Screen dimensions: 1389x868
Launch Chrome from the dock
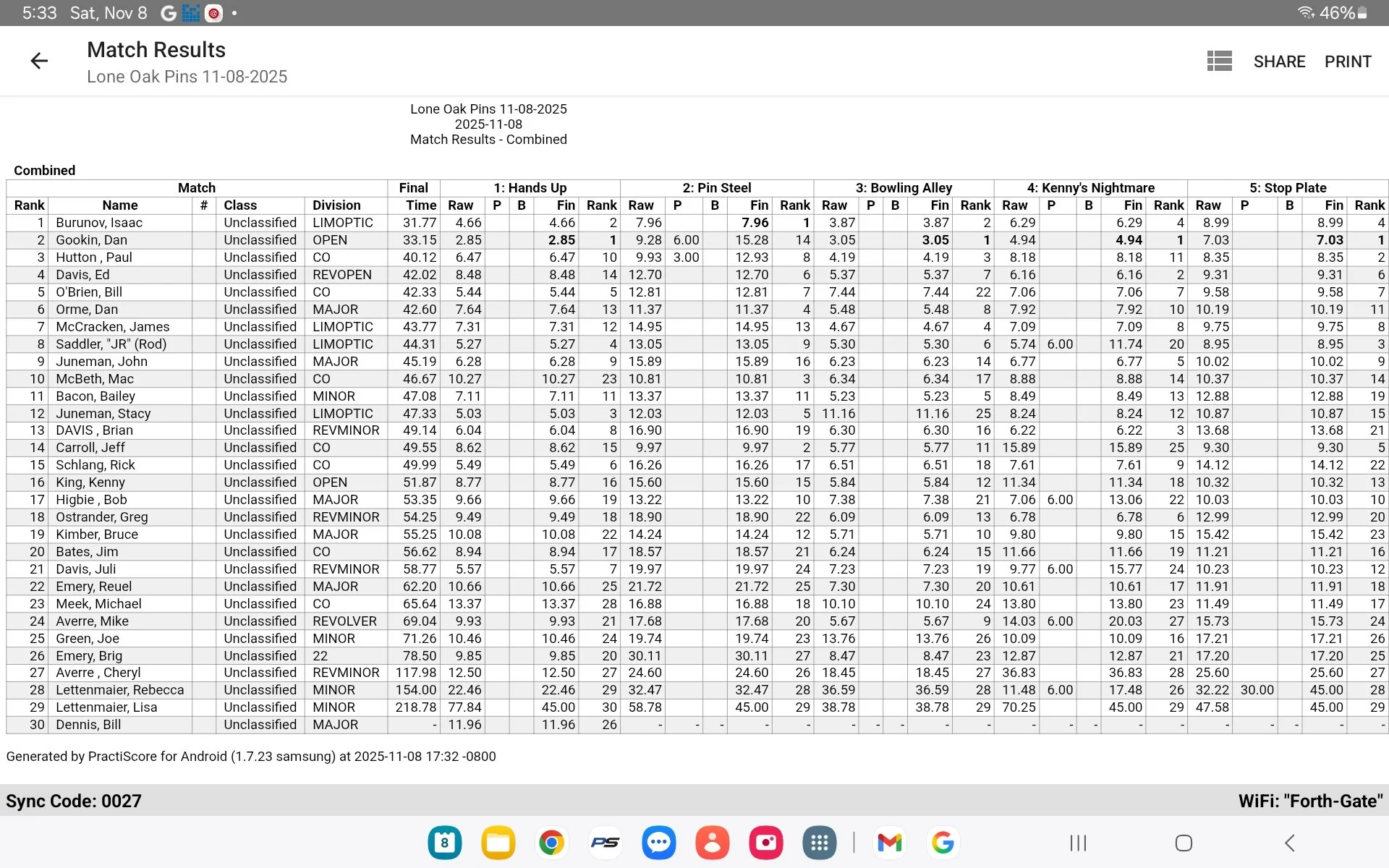552,843
